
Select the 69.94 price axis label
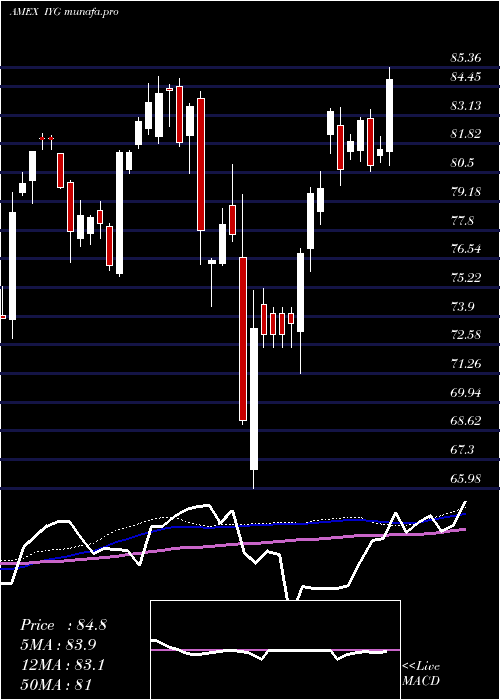point(466,393)
